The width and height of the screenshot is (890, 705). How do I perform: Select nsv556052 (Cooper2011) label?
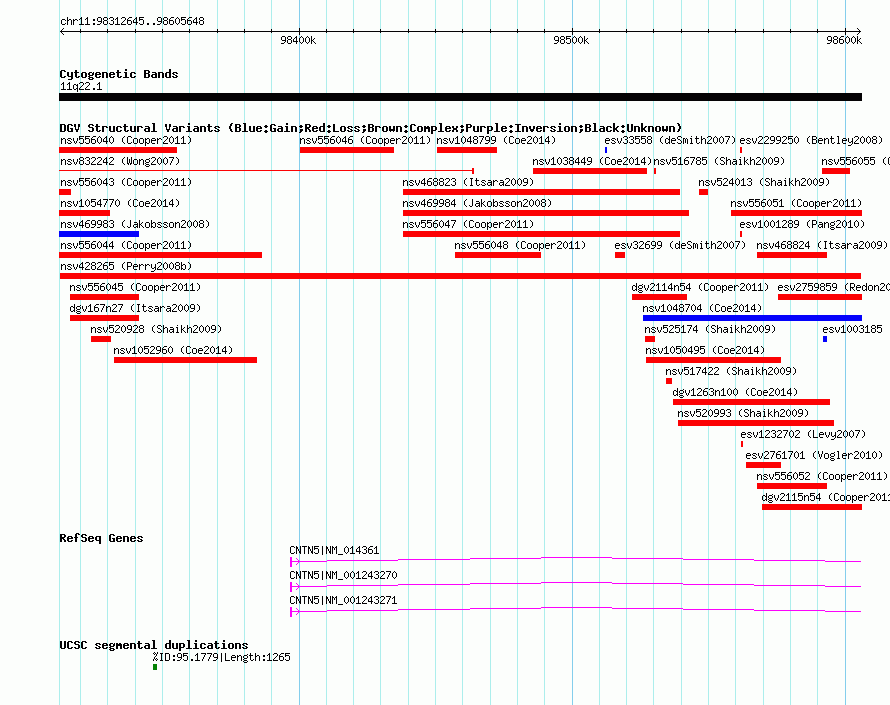click(822, 476)
